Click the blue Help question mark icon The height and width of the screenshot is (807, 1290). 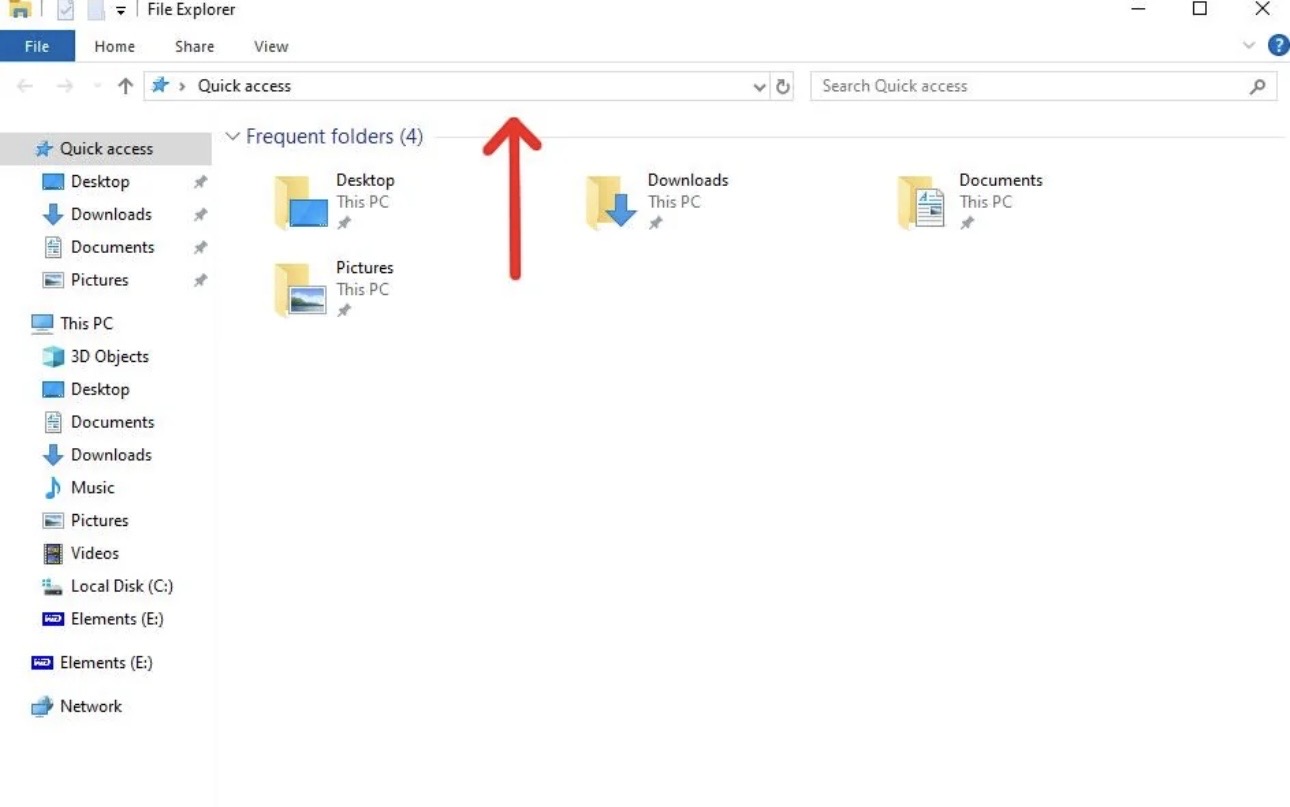(x=1278, y=45)
